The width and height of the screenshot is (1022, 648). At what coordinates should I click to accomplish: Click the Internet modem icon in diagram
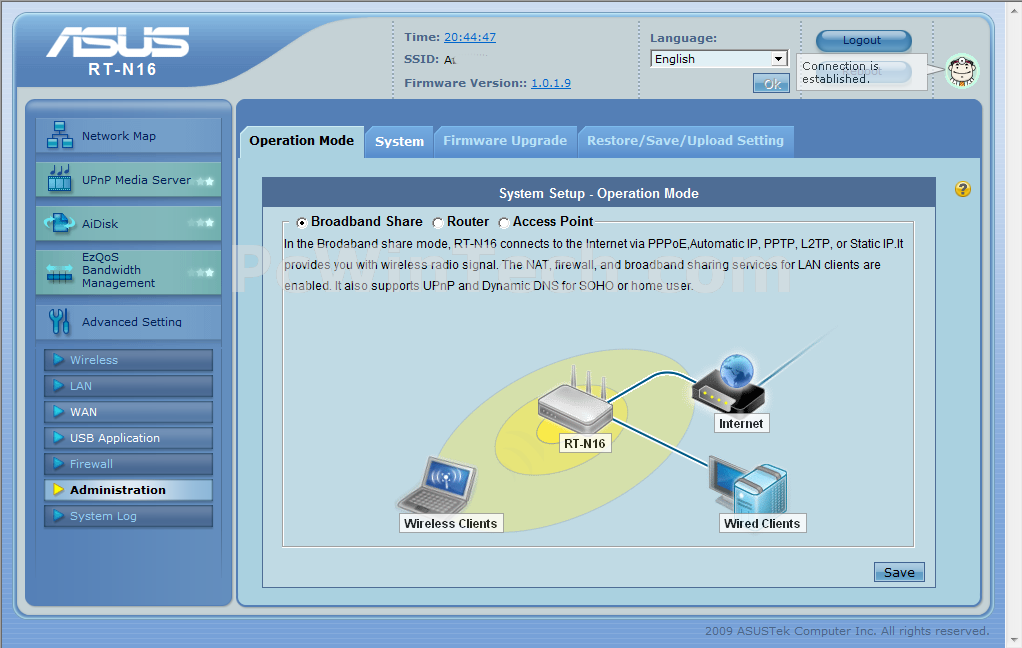728,383
